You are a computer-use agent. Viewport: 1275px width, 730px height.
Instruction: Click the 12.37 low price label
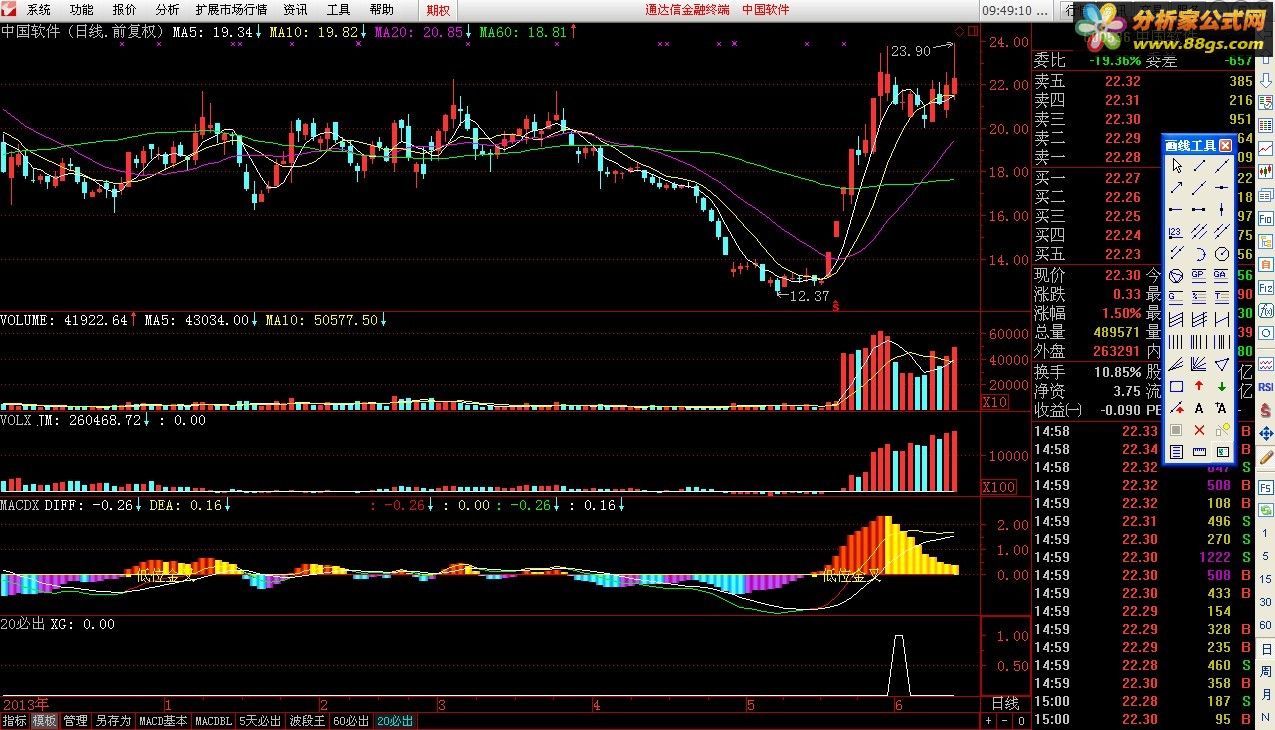coord(809,296)
